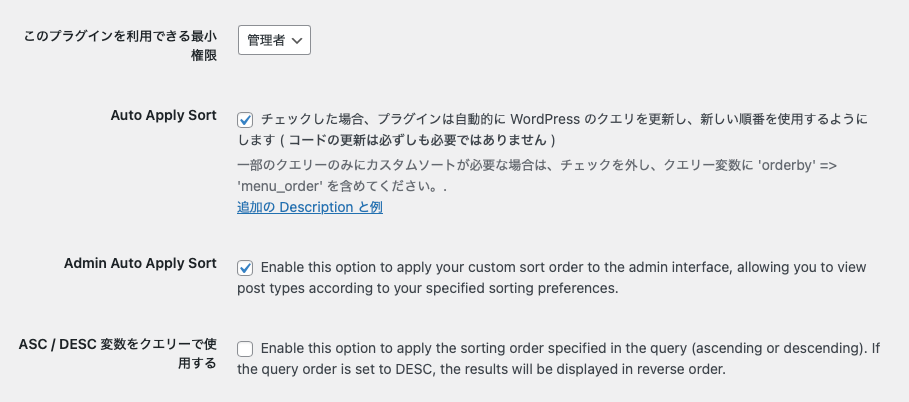The width and height of the screenshot is (909, 402).
Task: Click the chevron arrow beside 管理者
Action: point(297,41)
